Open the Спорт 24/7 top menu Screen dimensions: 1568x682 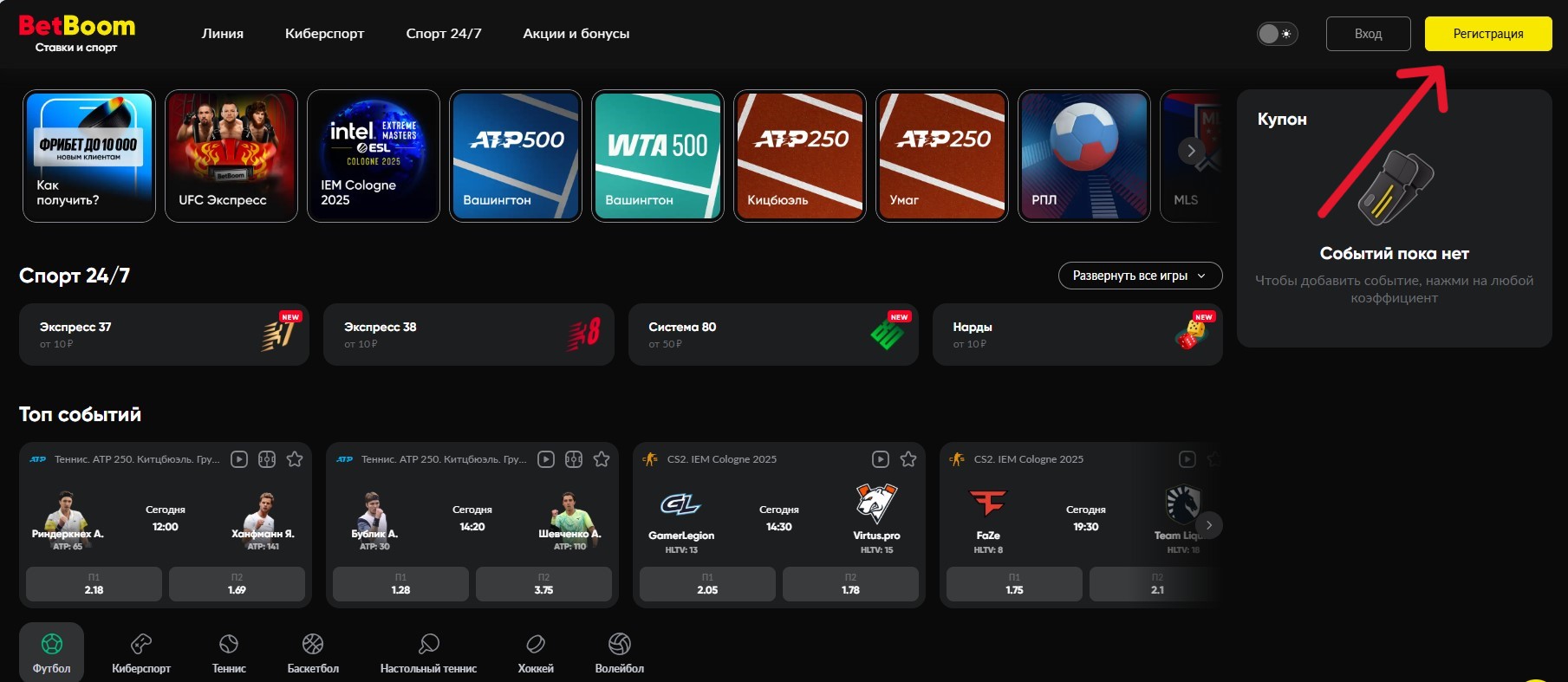click(444, 34)
